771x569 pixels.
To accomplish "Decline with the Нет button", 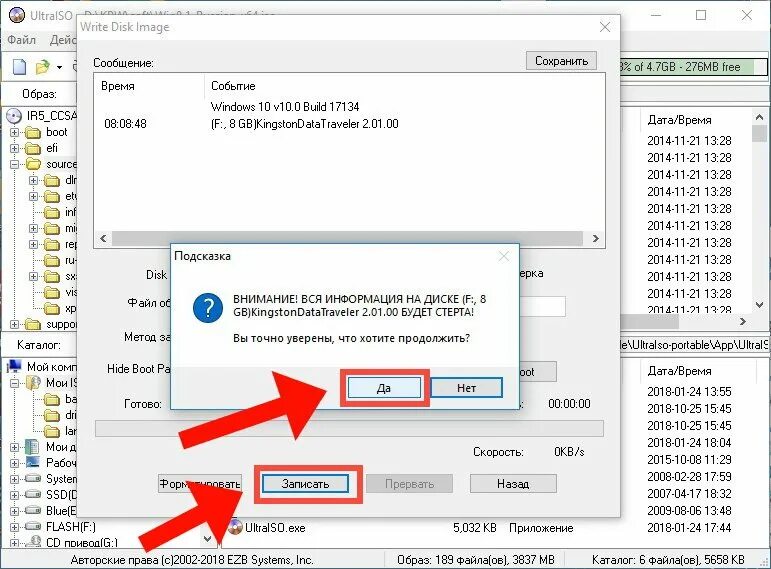I will (x=466, y=388).
